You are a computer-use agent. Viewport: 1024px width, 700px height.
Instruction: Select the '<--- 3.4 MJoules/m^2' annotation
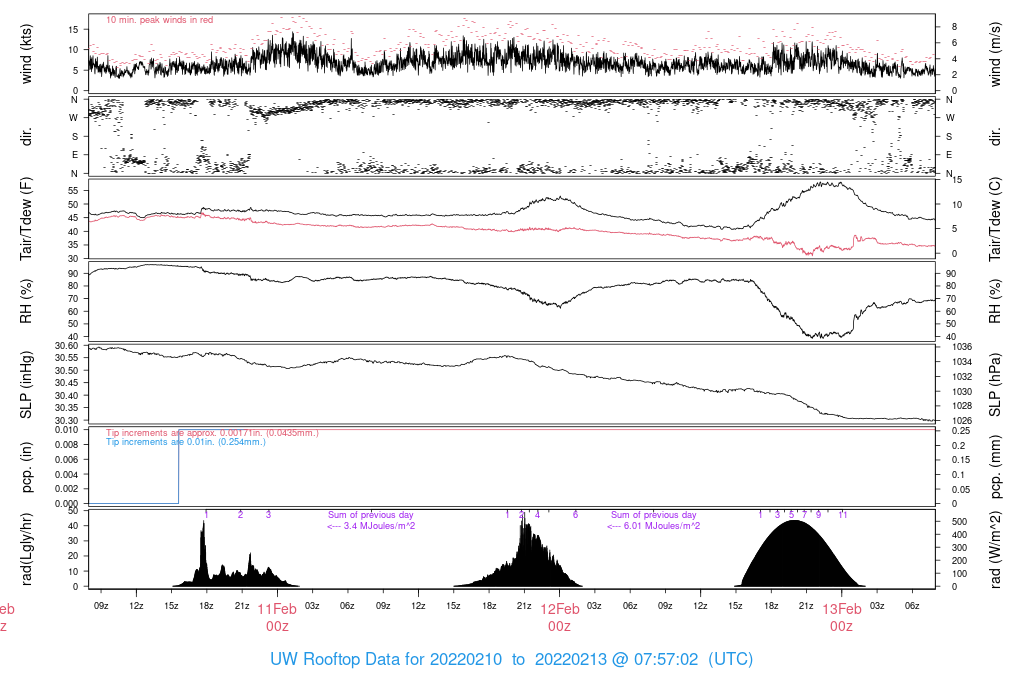coord(371,526)
